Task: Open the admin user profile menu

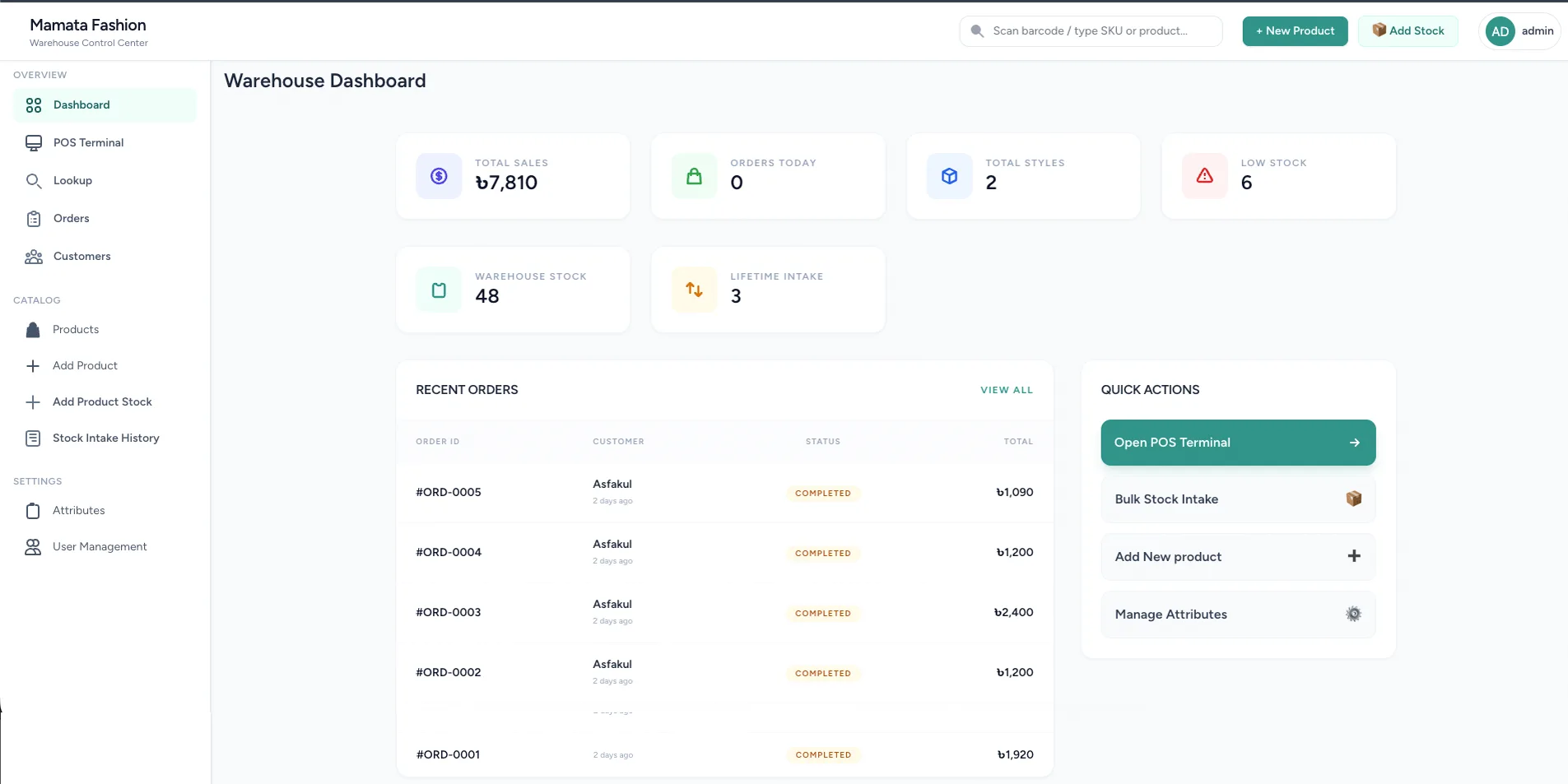Action: 1519,31
